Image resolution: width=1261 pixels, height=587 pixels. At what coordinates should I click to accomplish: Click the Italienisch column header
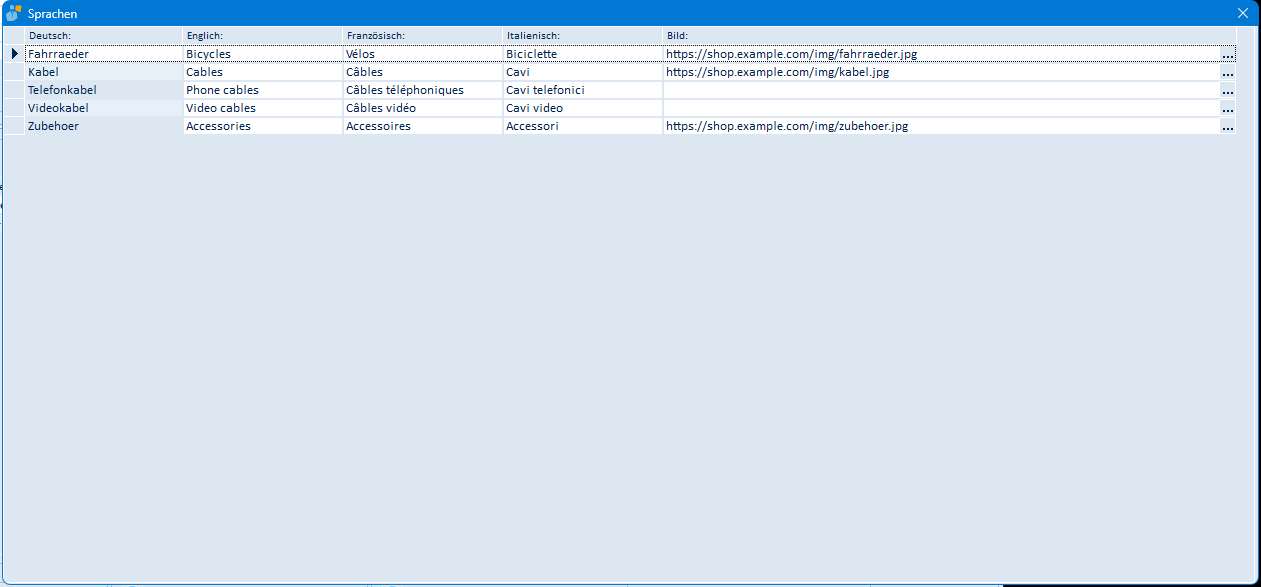click(x=583, y=36)
